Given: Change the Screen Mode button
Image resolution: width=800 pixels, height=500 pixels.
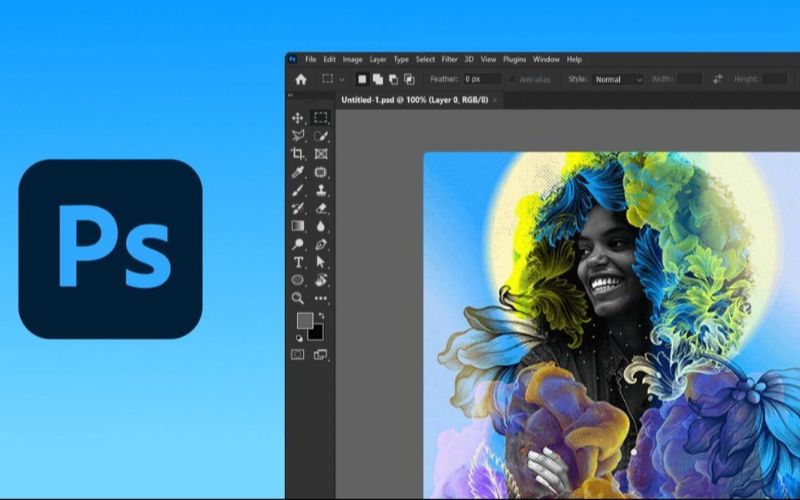Looking at the screenshot, I should click(320, 354).
